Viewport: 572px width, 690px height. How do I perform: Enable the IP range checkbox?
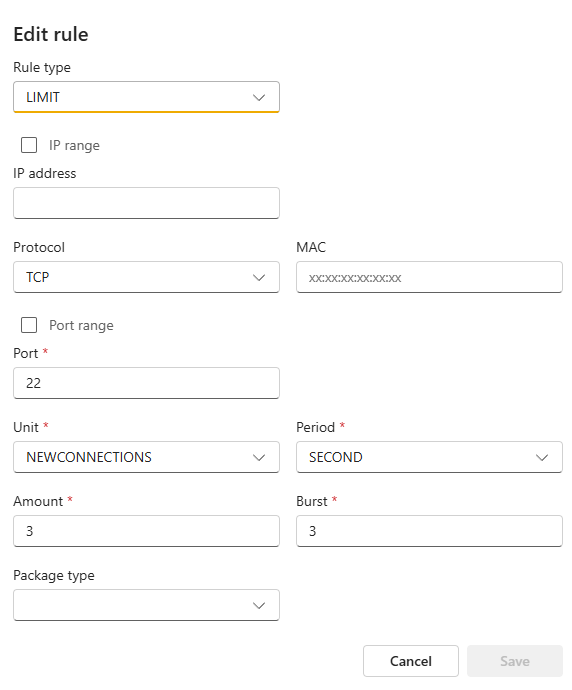[29, 145]
